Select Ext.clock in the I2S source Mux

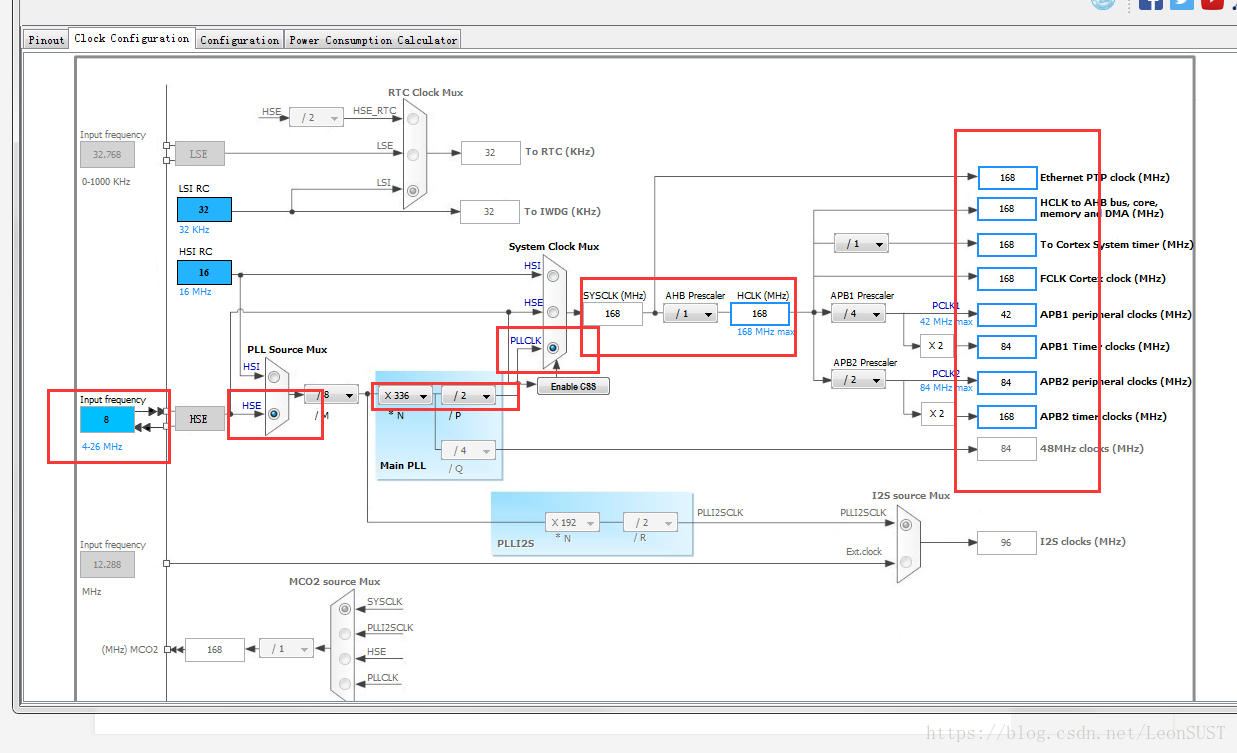pyautogui.click(x=906, y=562)
